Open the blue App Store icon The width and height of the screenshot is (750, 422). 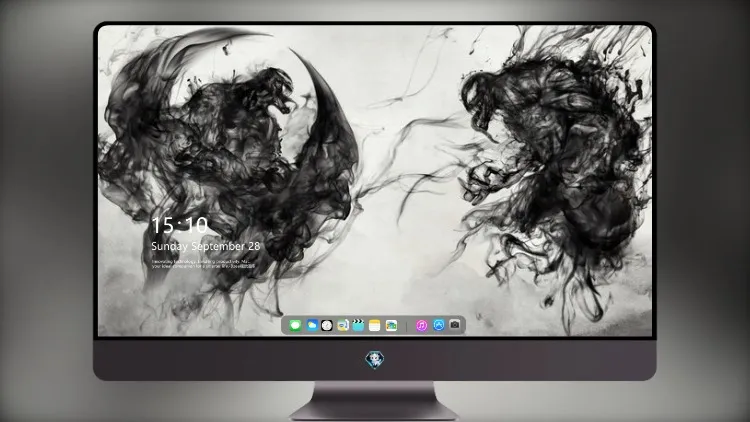(x=439, y=325)
